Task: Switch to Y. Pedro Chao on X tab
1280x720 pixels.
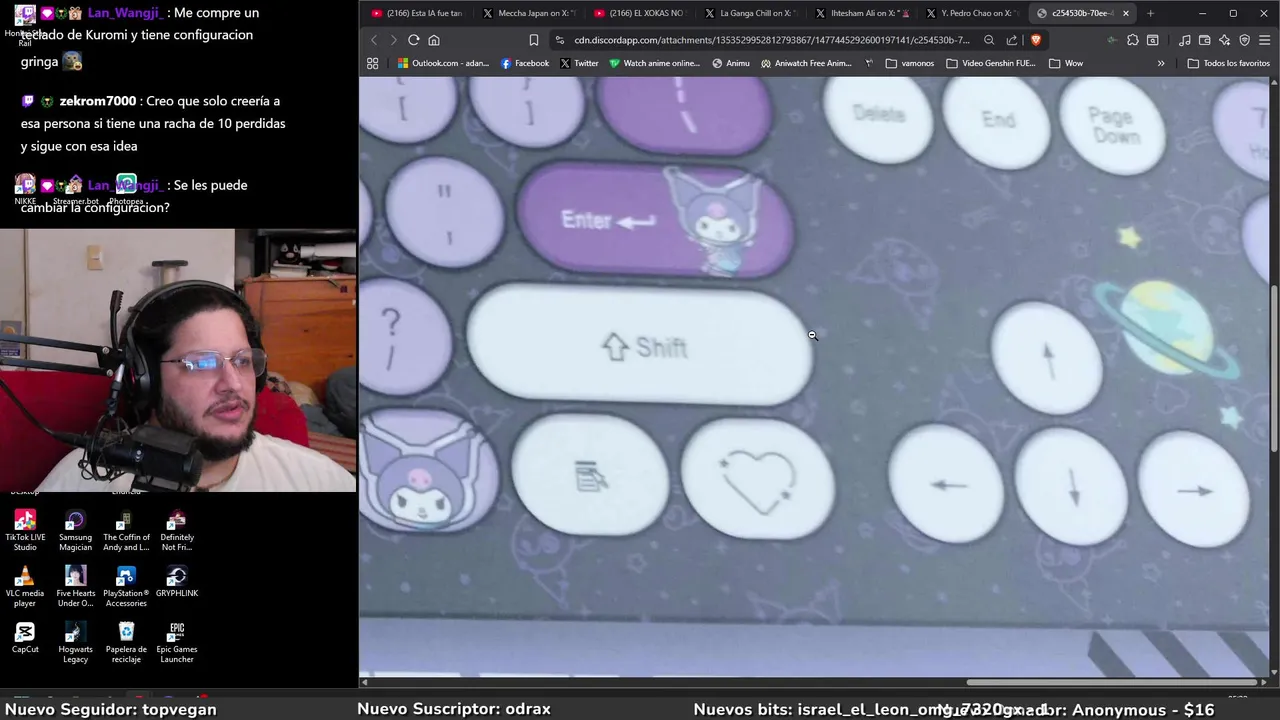Action: [x=972, y=13]
